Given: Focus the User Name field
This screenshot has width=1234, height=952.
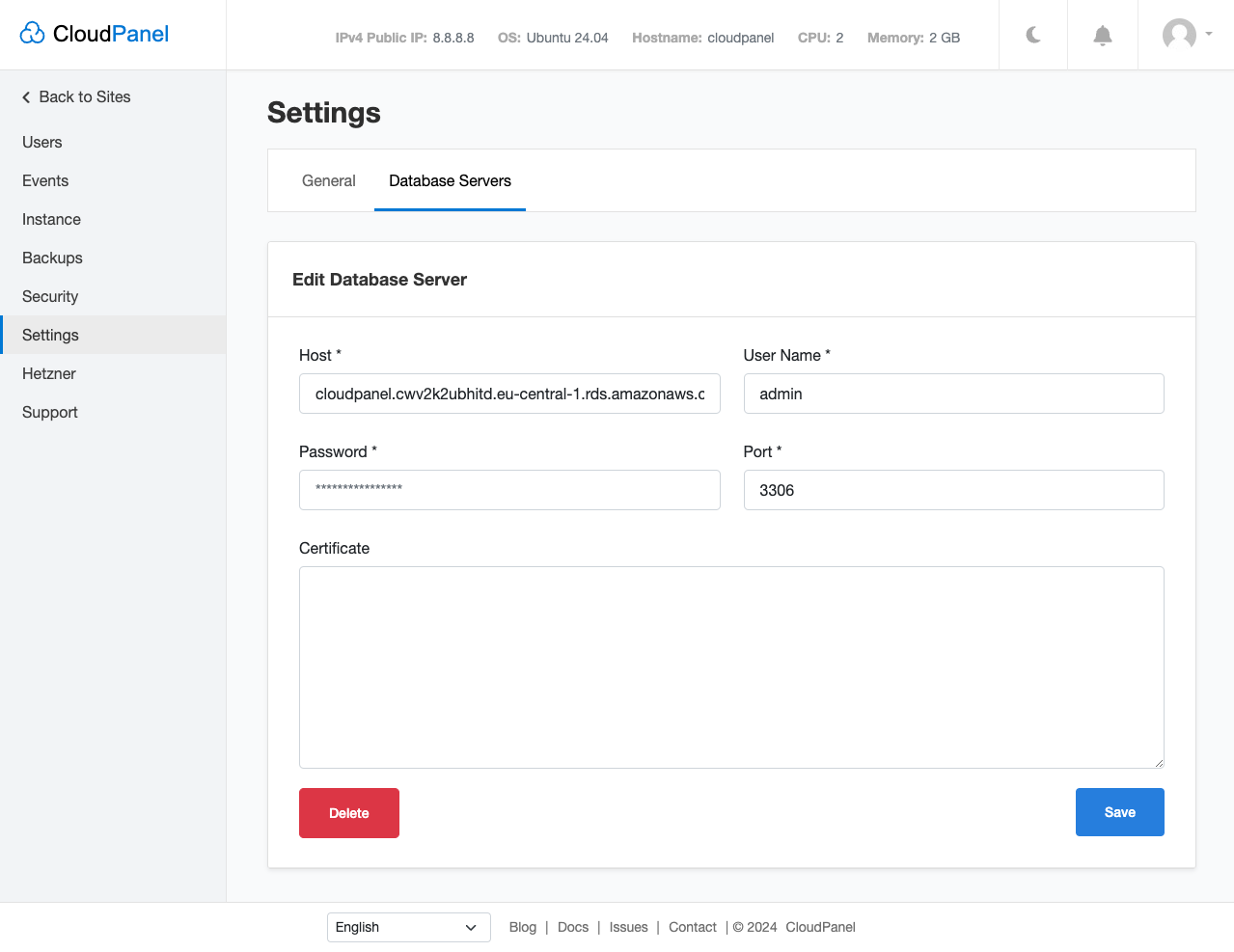Looking at the screenshot, I should [x=953, y=394].
